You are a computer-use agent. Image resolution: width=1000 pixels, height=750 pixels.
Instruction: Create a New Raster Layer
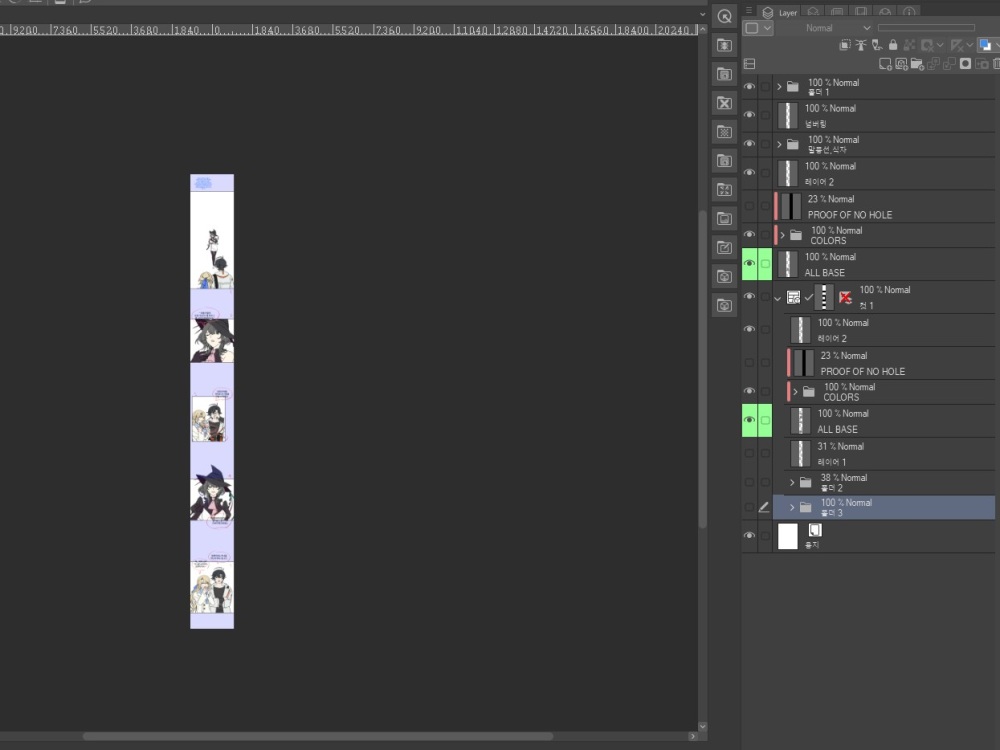[x=885, y=64]
